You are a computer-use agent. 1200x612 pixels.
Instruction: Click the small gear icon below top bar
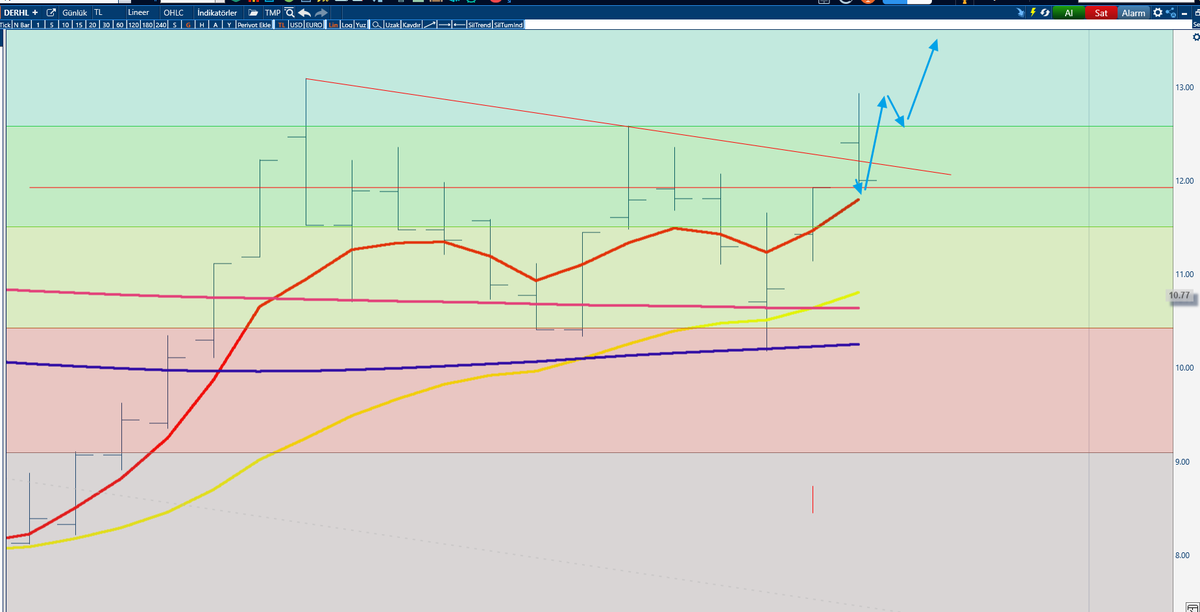(x=1195, y=36)
